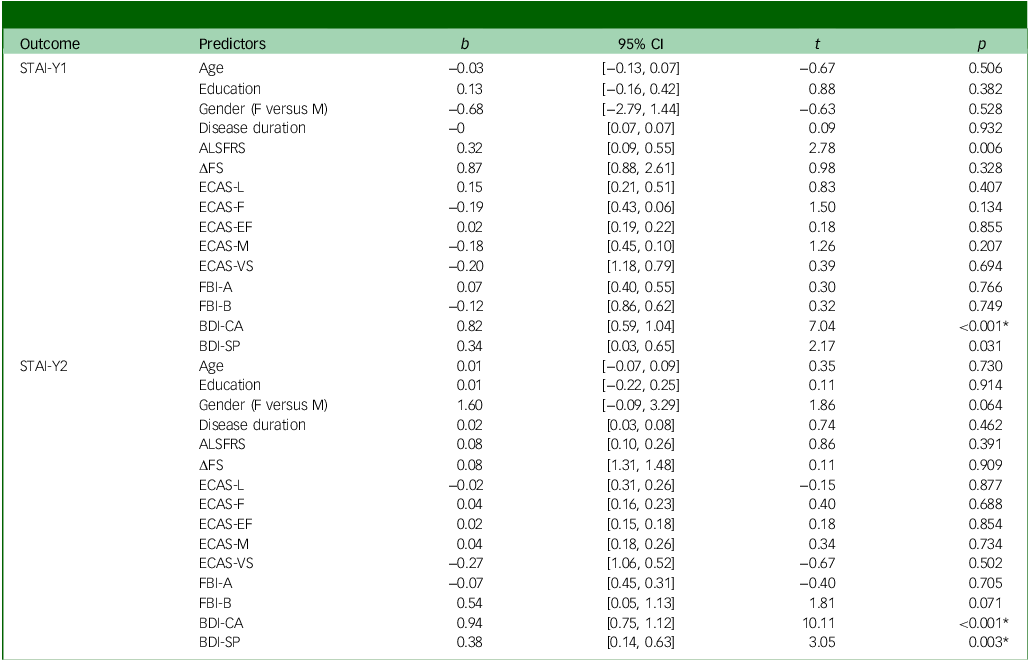Click the p column header
The image size is (1029, 661).
pyautogui.click(x=982, y=45)
